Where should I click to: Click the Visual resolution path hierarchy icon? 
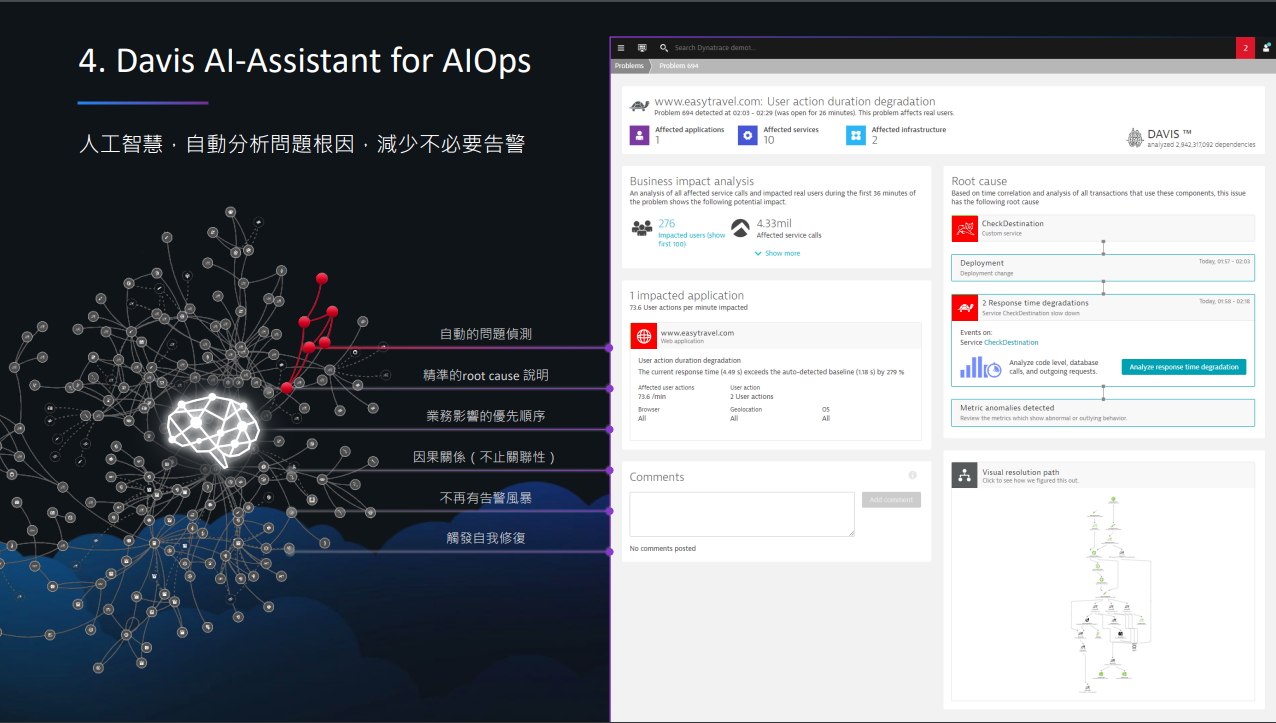pyautogui.click(x=964, y=475)
